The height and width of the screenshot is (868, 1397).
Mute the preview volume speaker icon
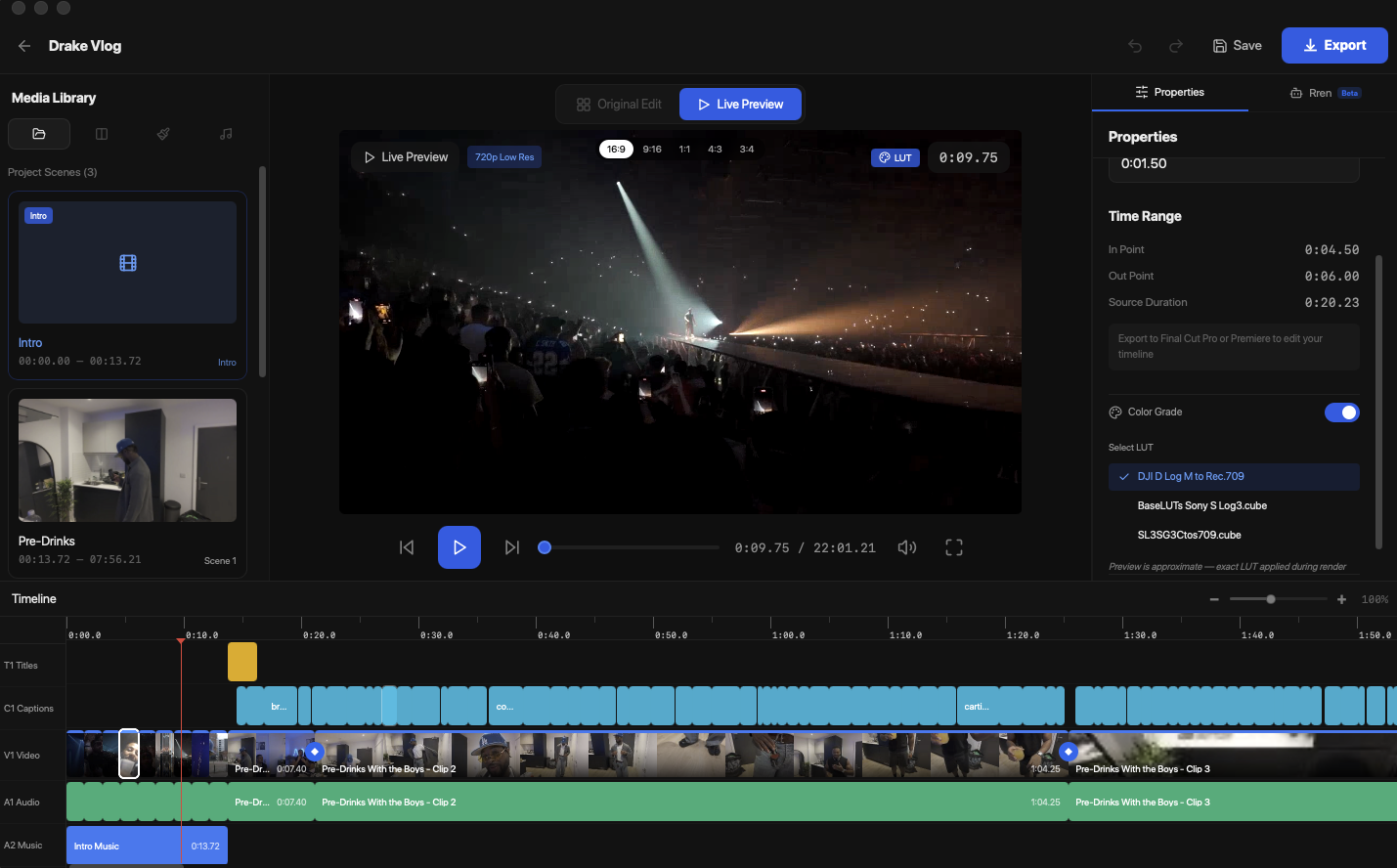coord(907,547)
